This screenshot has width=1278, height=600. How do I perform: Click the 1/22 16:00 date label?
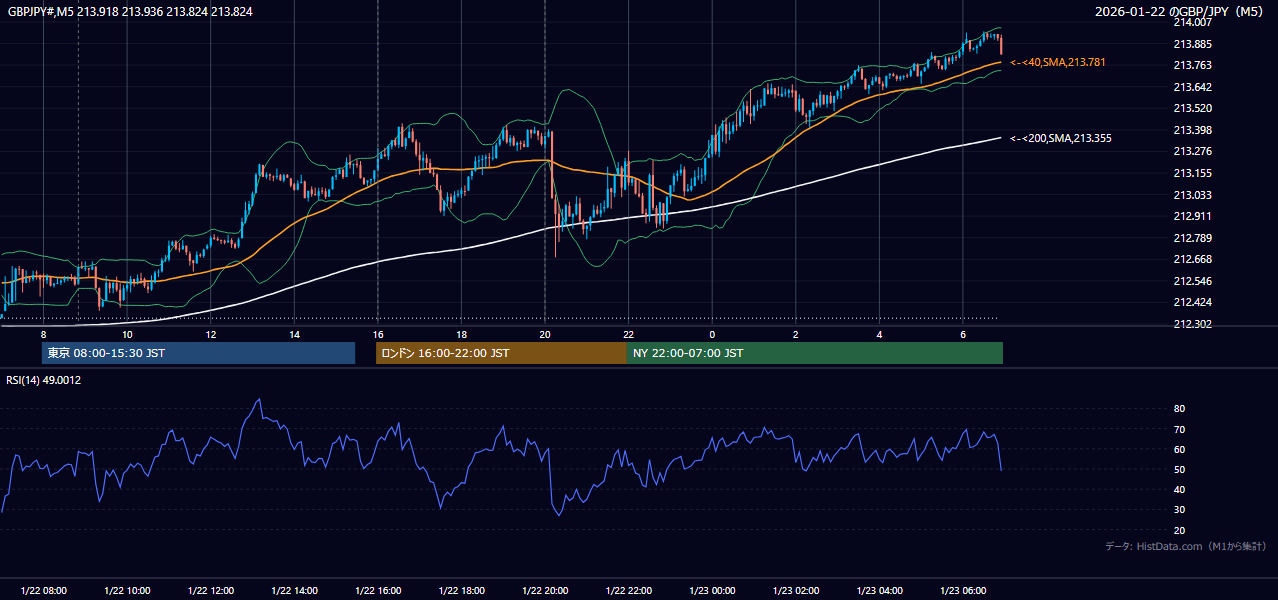[x=378, y=591]
